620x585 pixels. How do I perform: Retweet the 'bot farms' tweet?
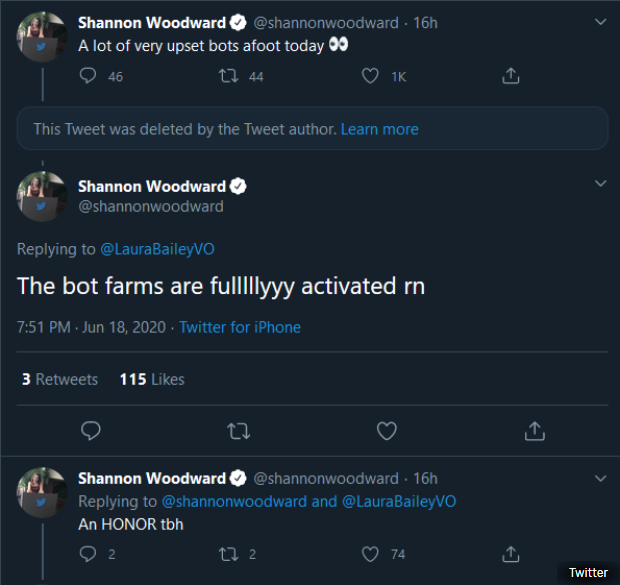[x=239, y=431]
